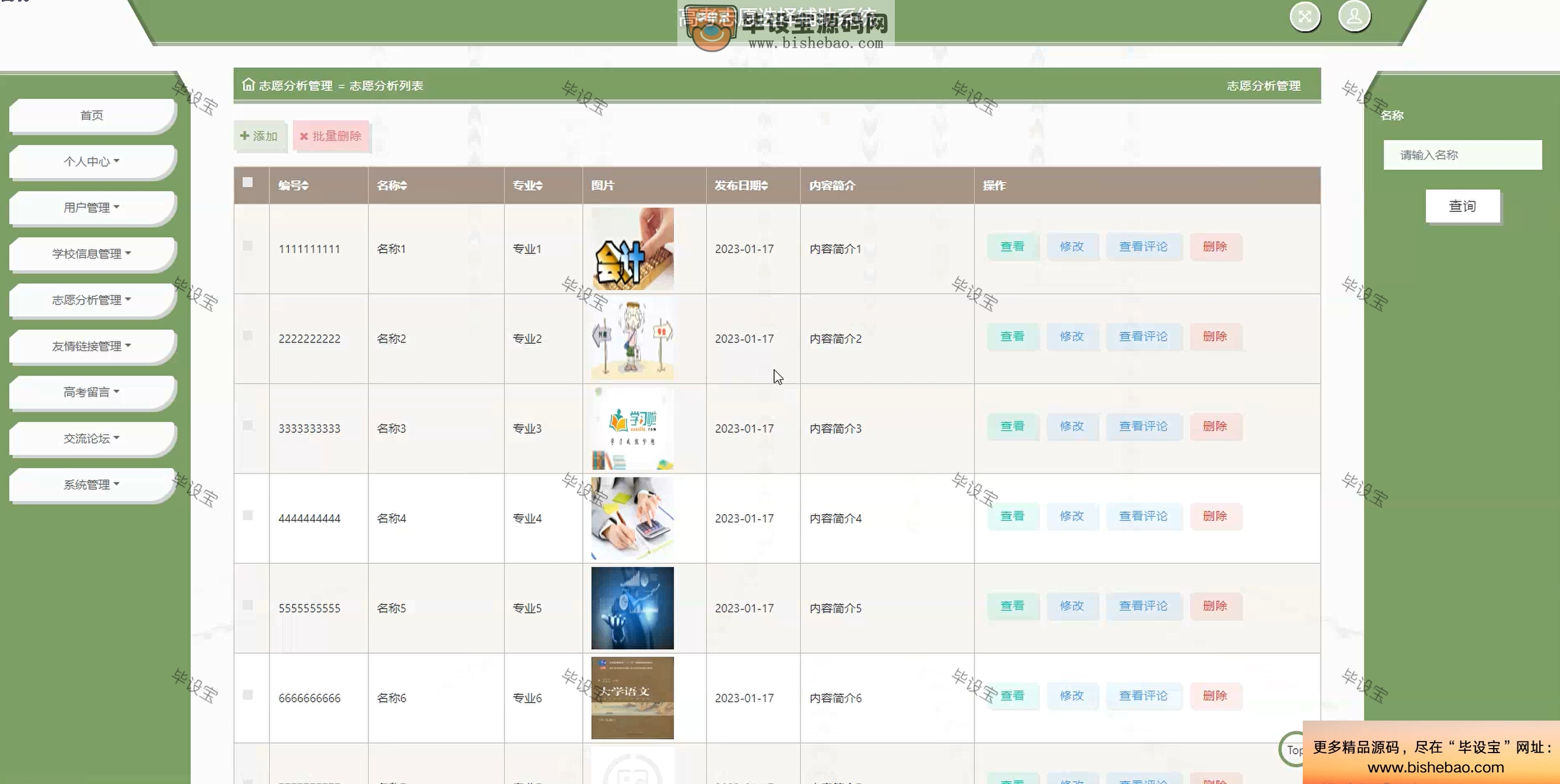Click 删除 for 名称3 row

point(1216,426)
